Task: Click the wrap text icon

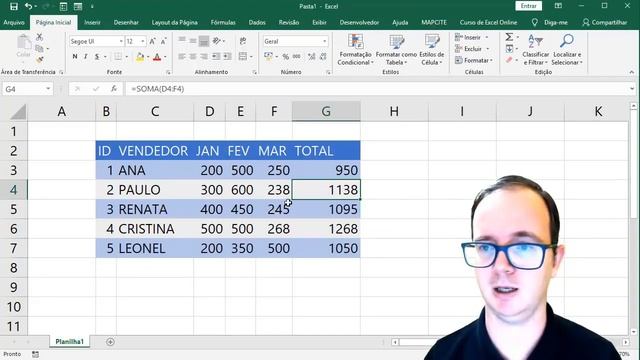Action: 243,41
